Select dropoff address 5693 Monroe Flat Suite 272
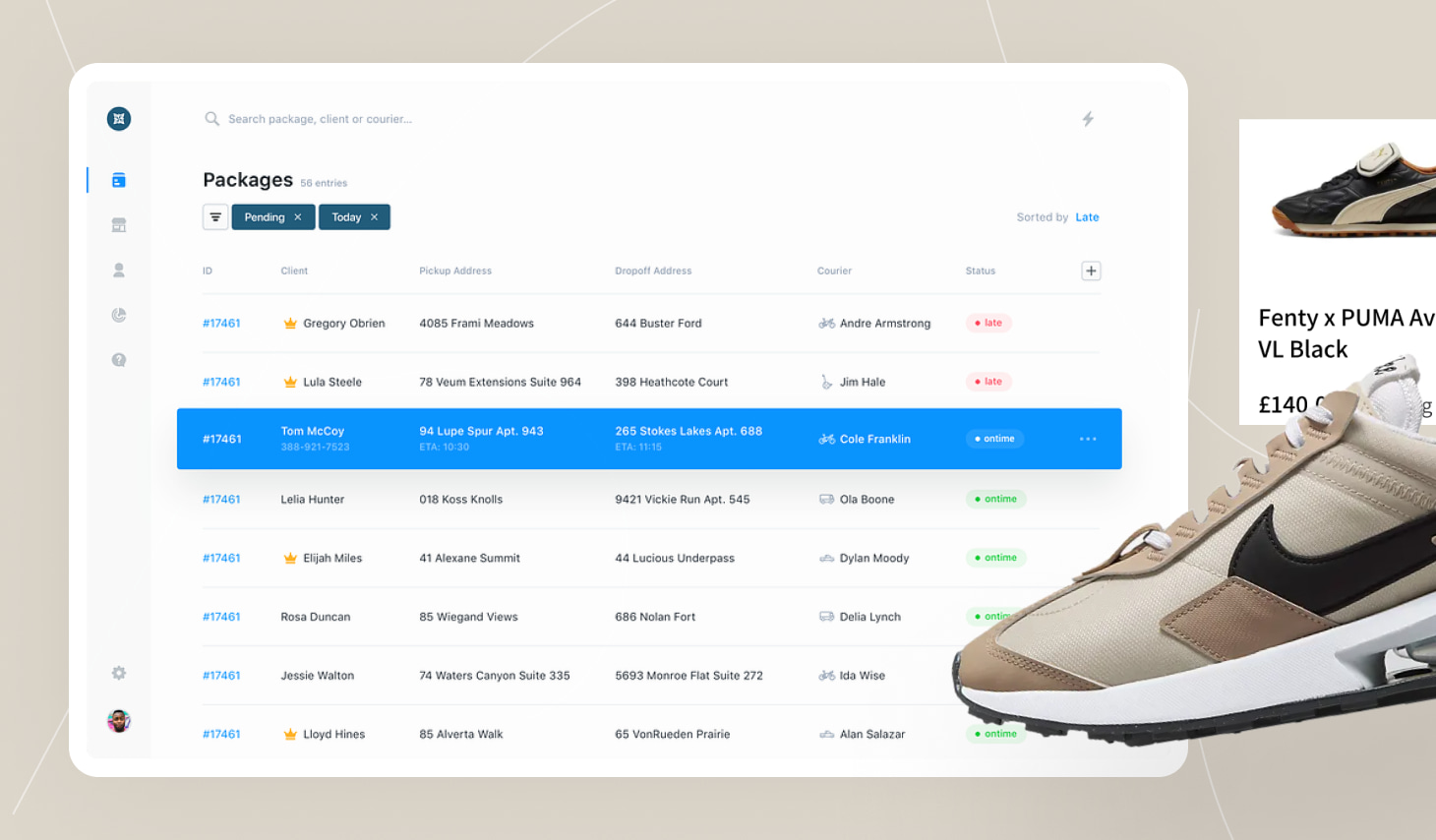 688,676
